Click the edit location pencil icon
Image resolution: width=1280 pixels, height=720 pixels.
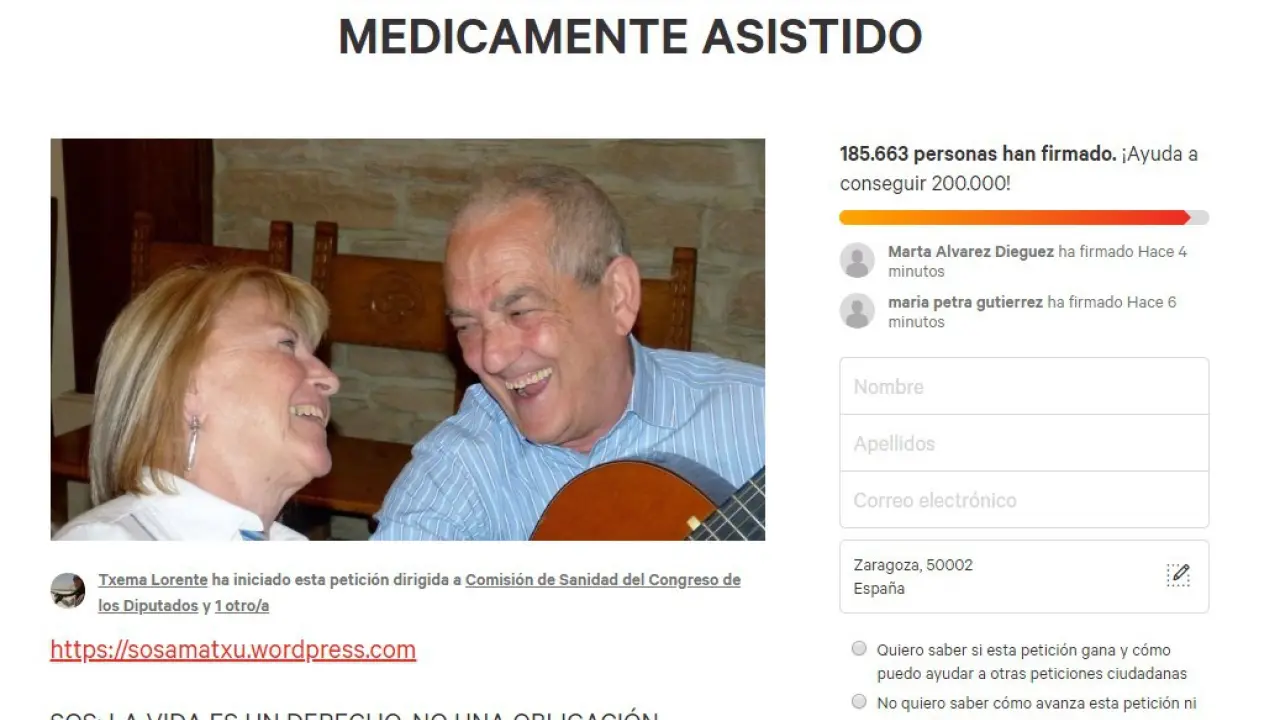[1179, 575]
